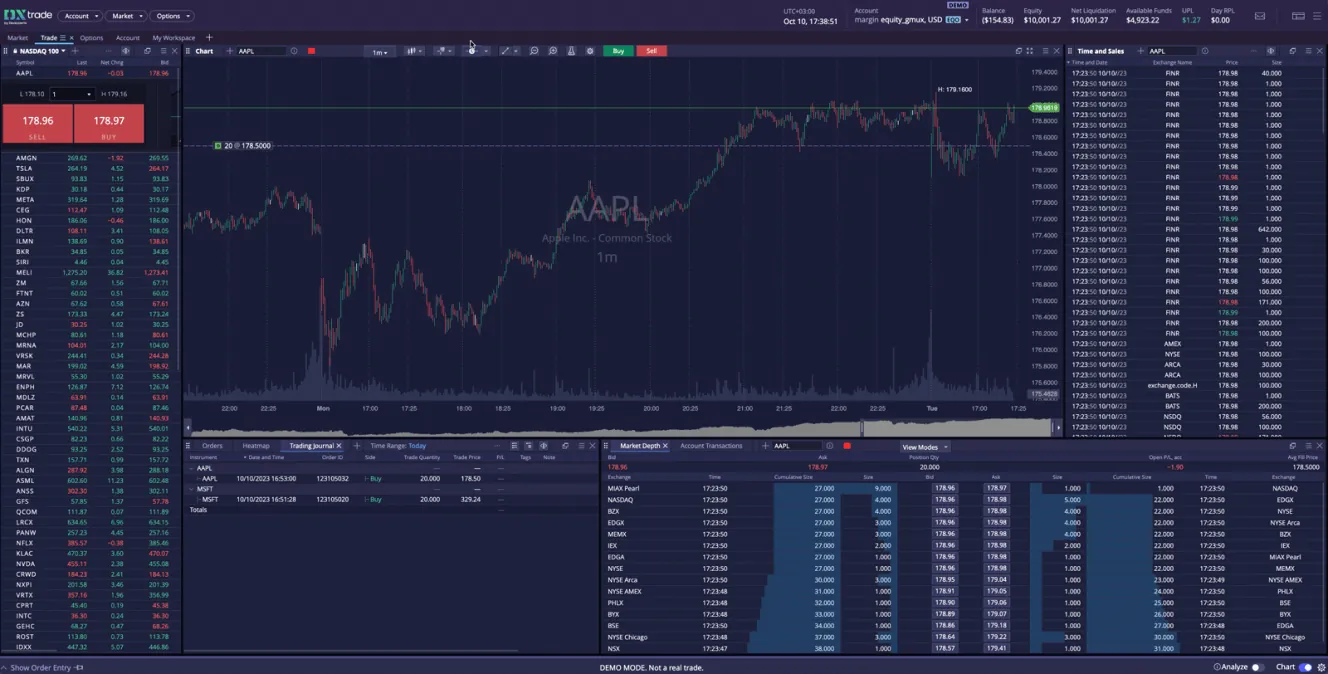The height and width of the screenshot is (674, 1328).
Task: Click right arrow of chart time navigator
Action: 1057,428
